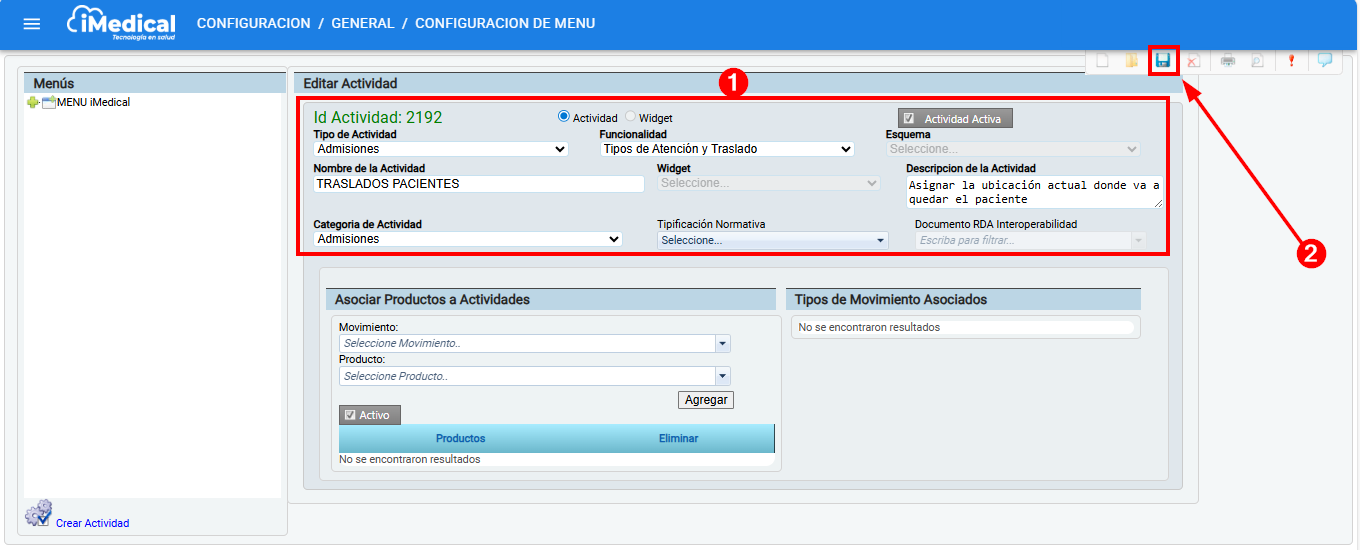1360x550 pixels.
Task: Open the Tipo de Actividad dropdown
Action: click(441, 149)
